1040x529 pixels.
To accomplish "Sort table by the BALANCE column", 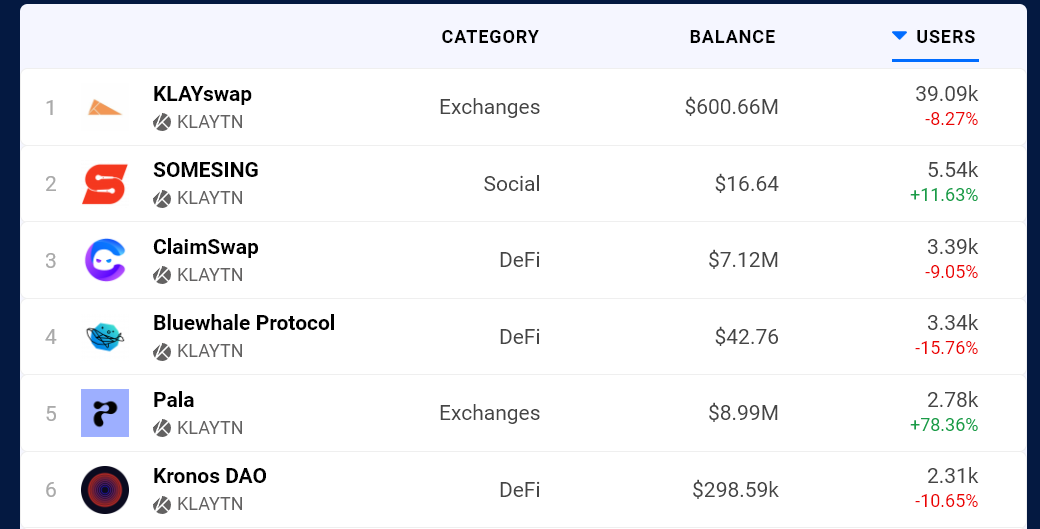I will click(x=732, y=37).
